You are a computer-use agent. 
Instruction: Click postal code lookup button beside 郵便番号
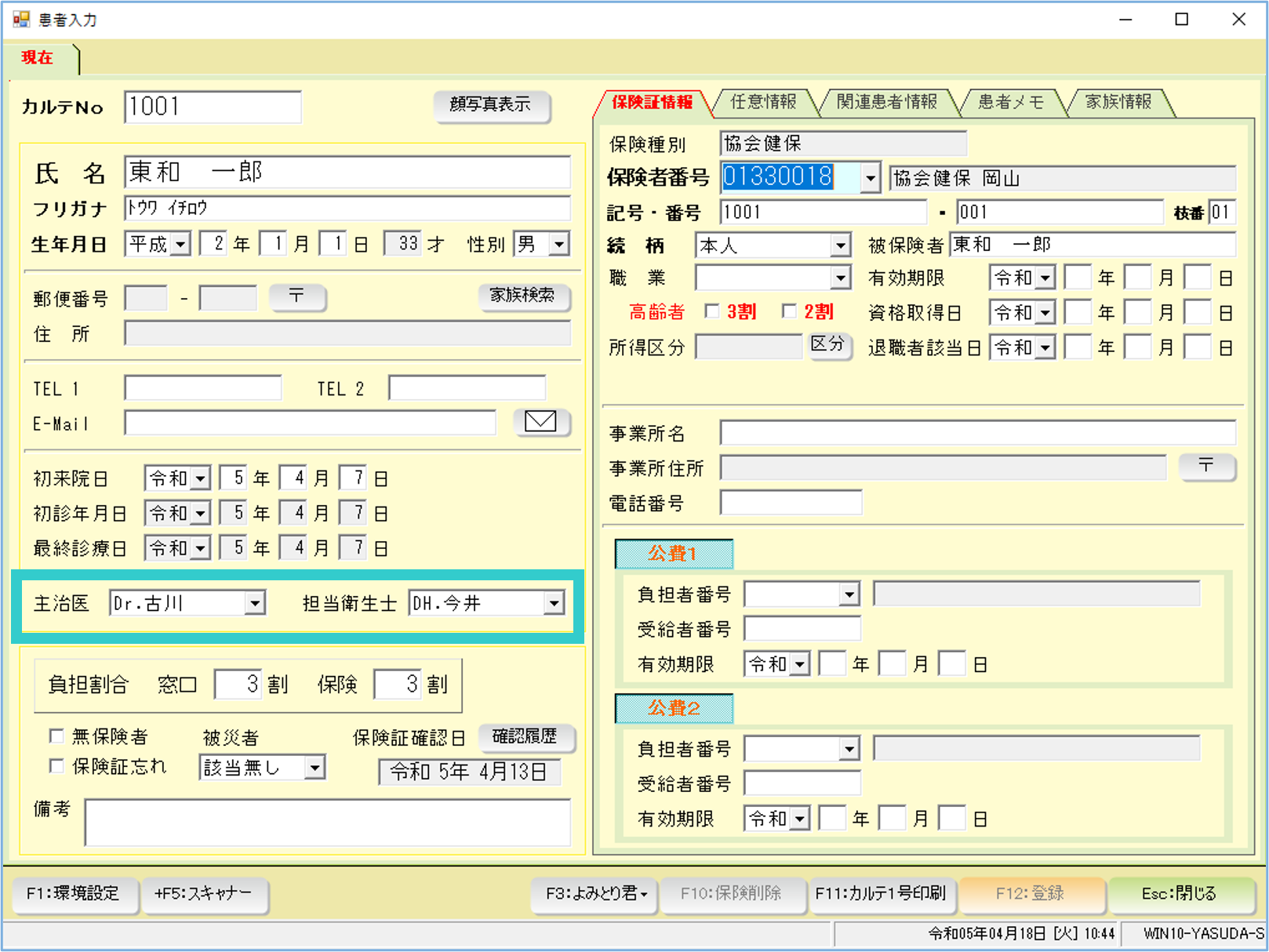[x=296, y=297]
